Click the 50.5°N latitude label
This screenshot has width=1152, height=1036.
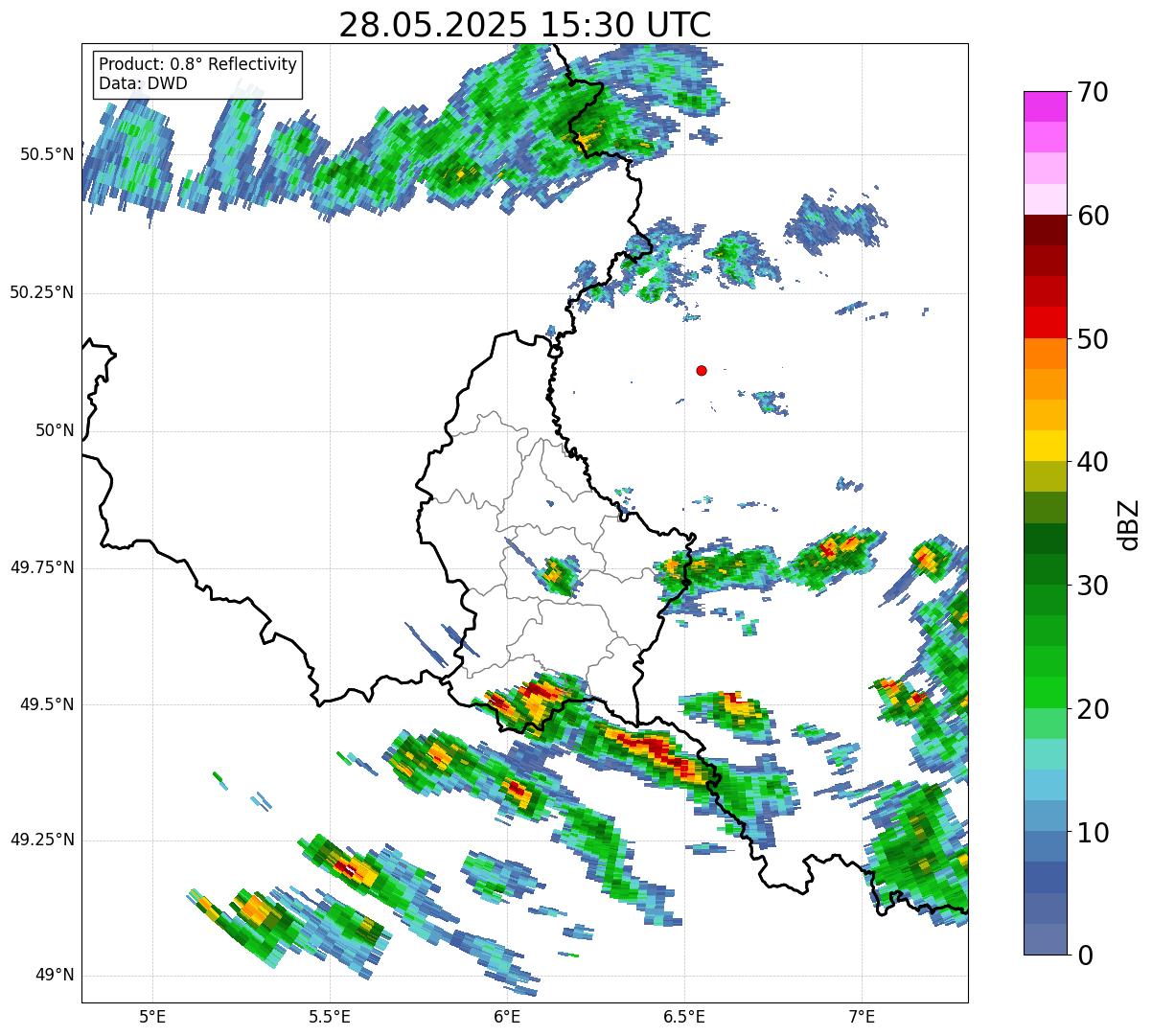pyautogui.click(x=46, y=154)
